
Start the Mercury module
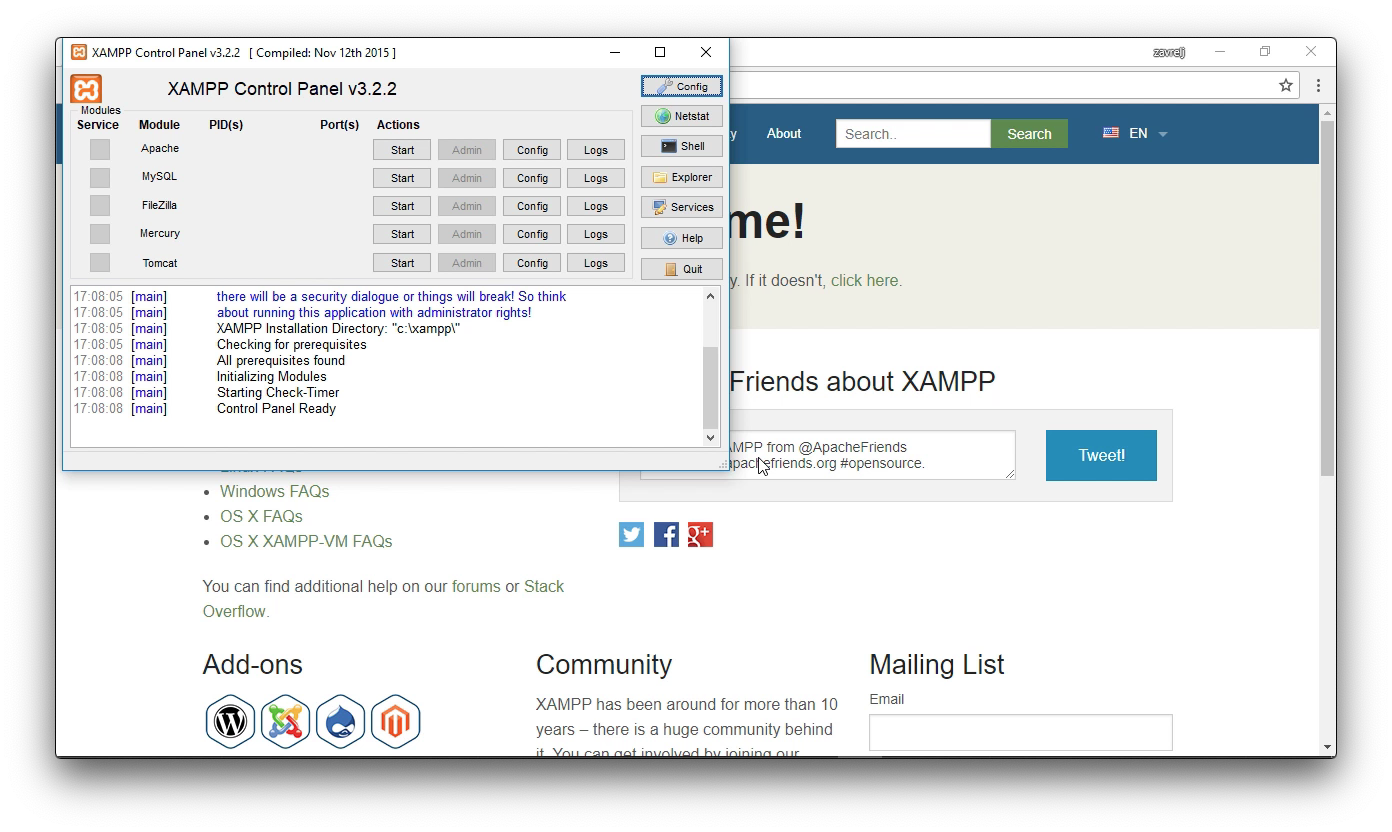(x=402, y=234)
